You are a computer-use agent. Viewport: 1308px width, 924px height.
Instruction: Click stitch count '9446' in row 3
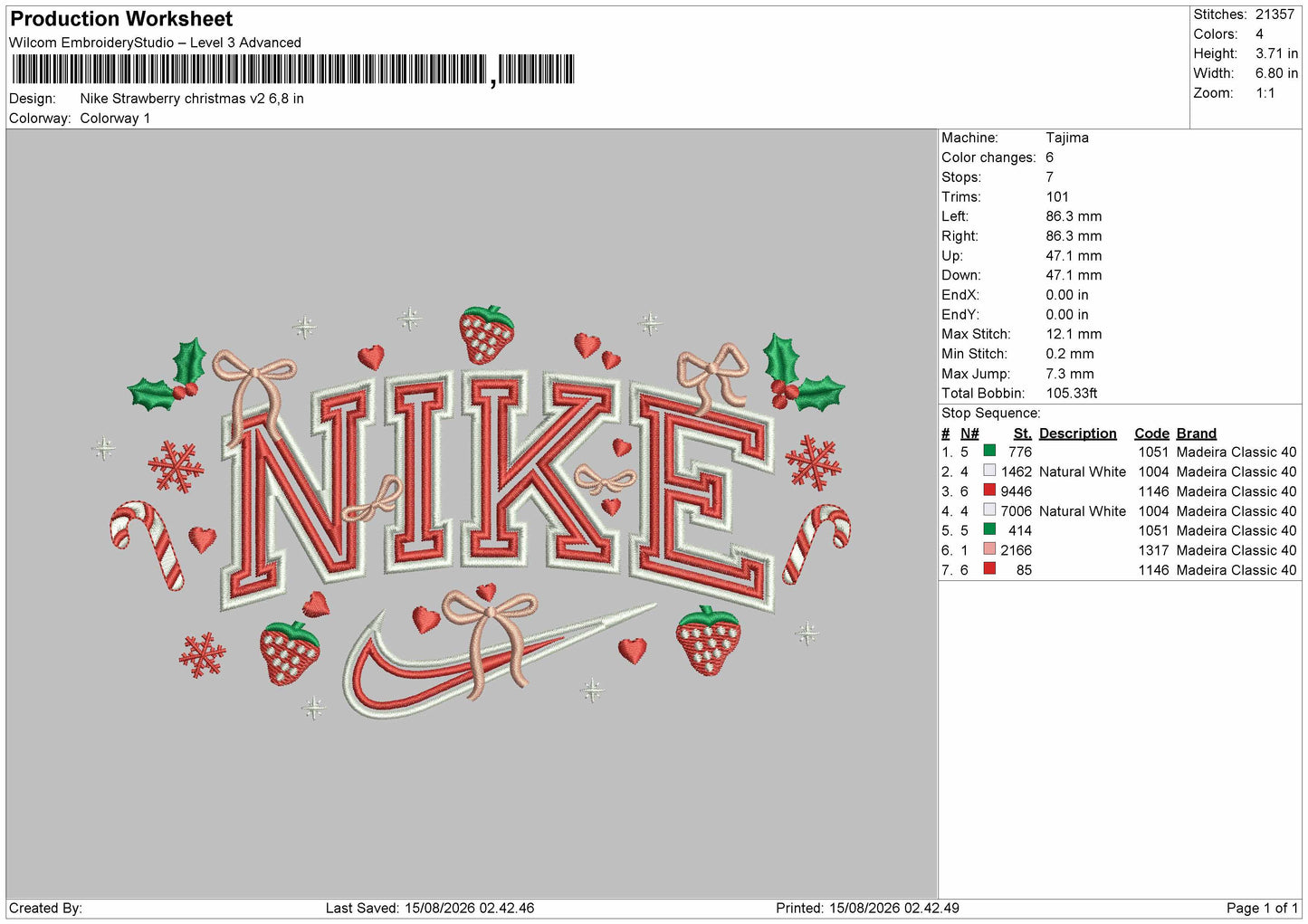coord(1017,491)
